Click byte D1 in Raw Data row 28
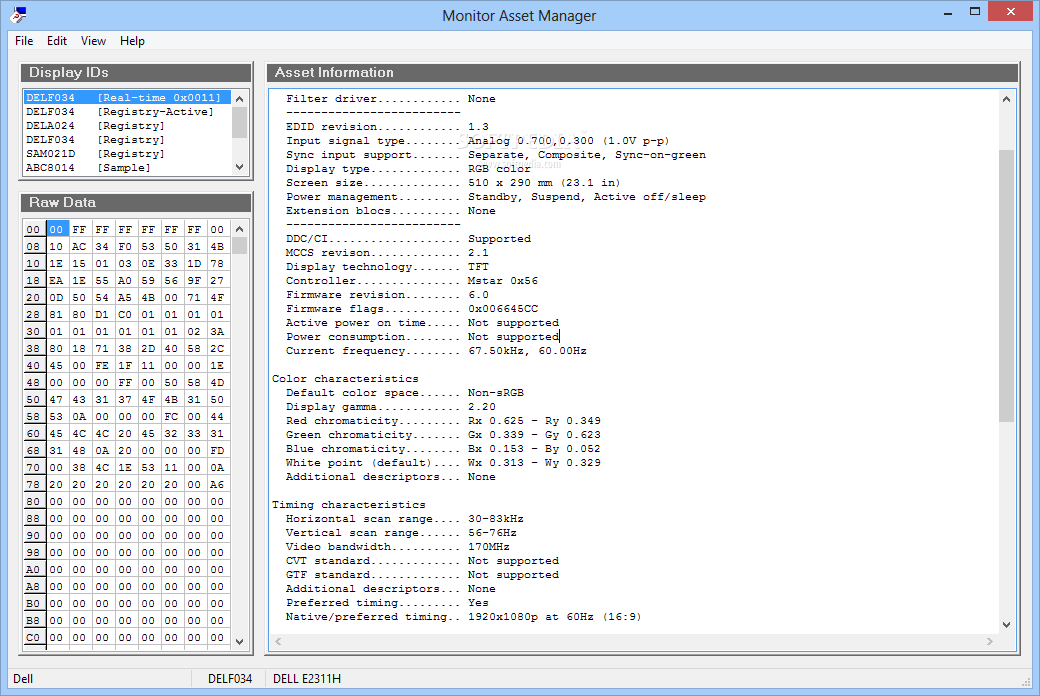Image resolution: width=1040 pixels, height=696 pixels. 102,314
